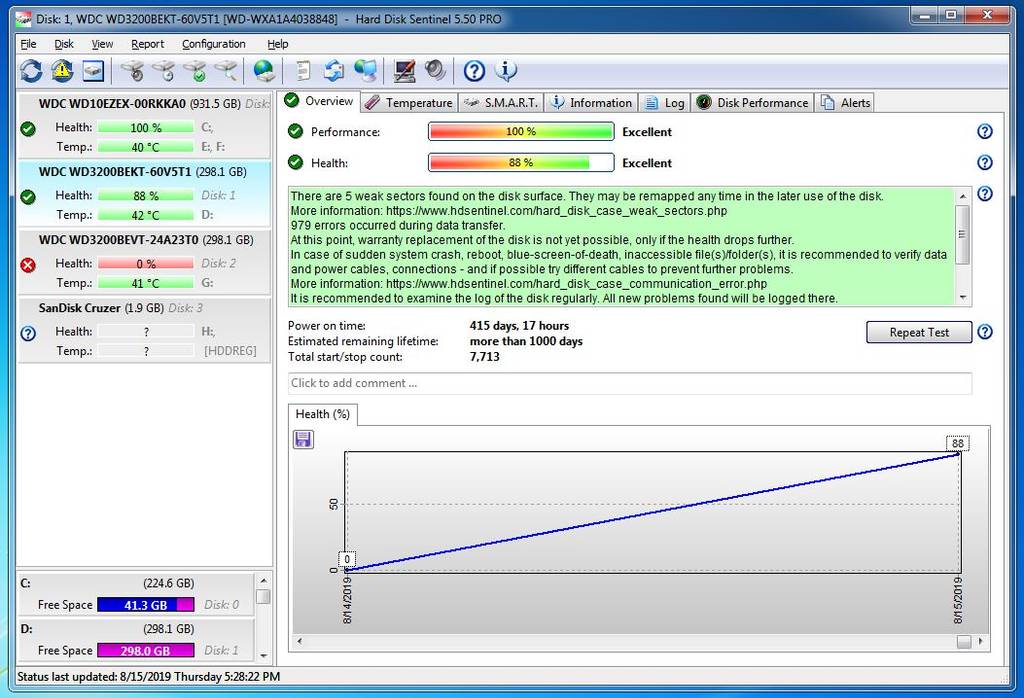Viewport: 1024px width, 698px height.
Task: Click the disk icon with clock badge
Action: (x=164, y=71)
